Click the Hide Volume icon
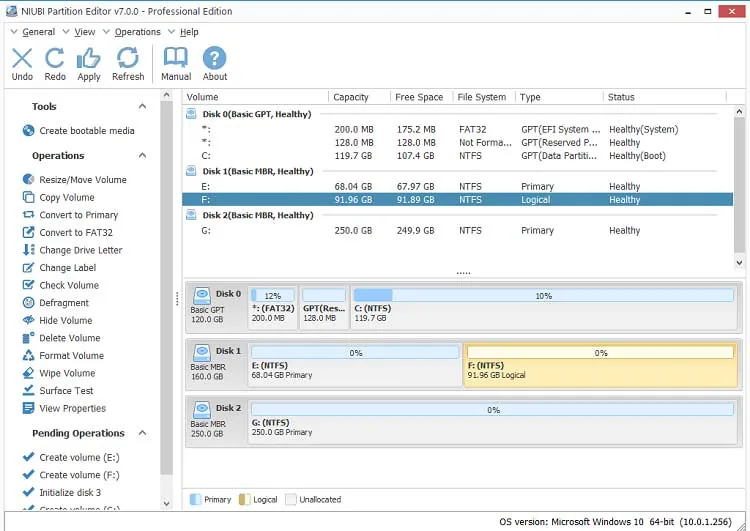This screenshot has height=531, width=750. point(28,320)
